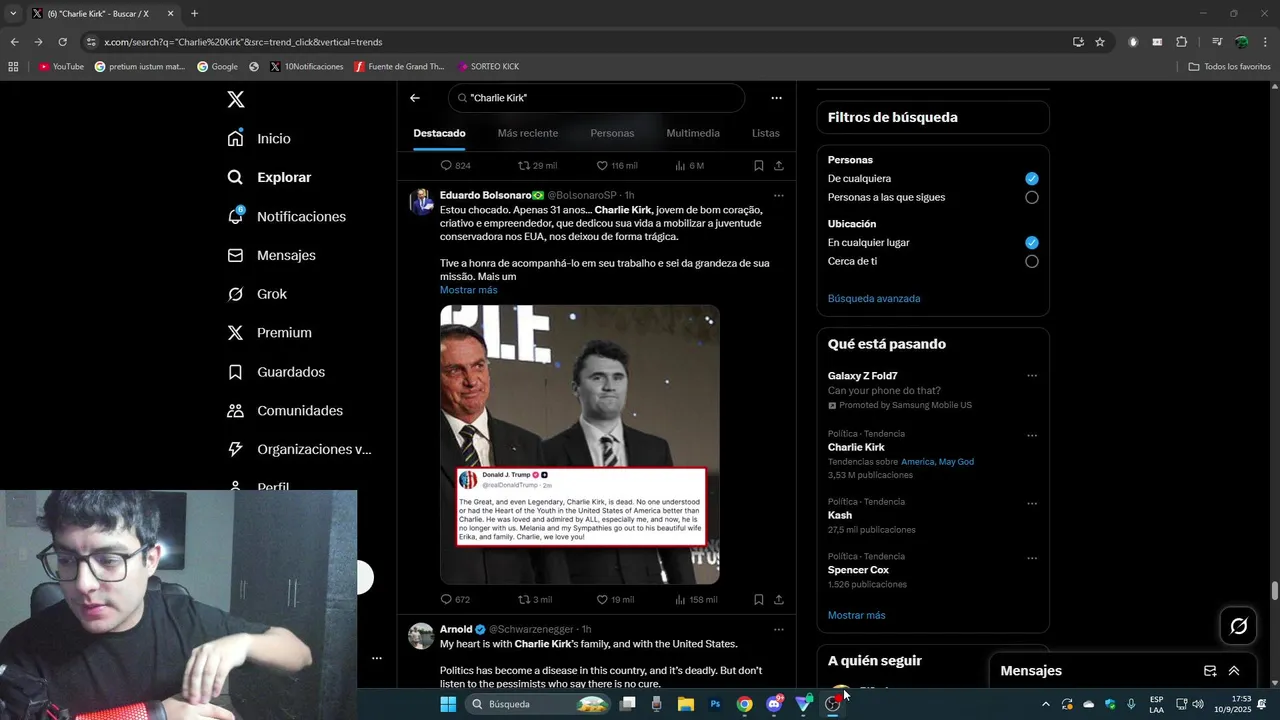
Task: Open Premium in sidebar
Action: tap(269, 333)
